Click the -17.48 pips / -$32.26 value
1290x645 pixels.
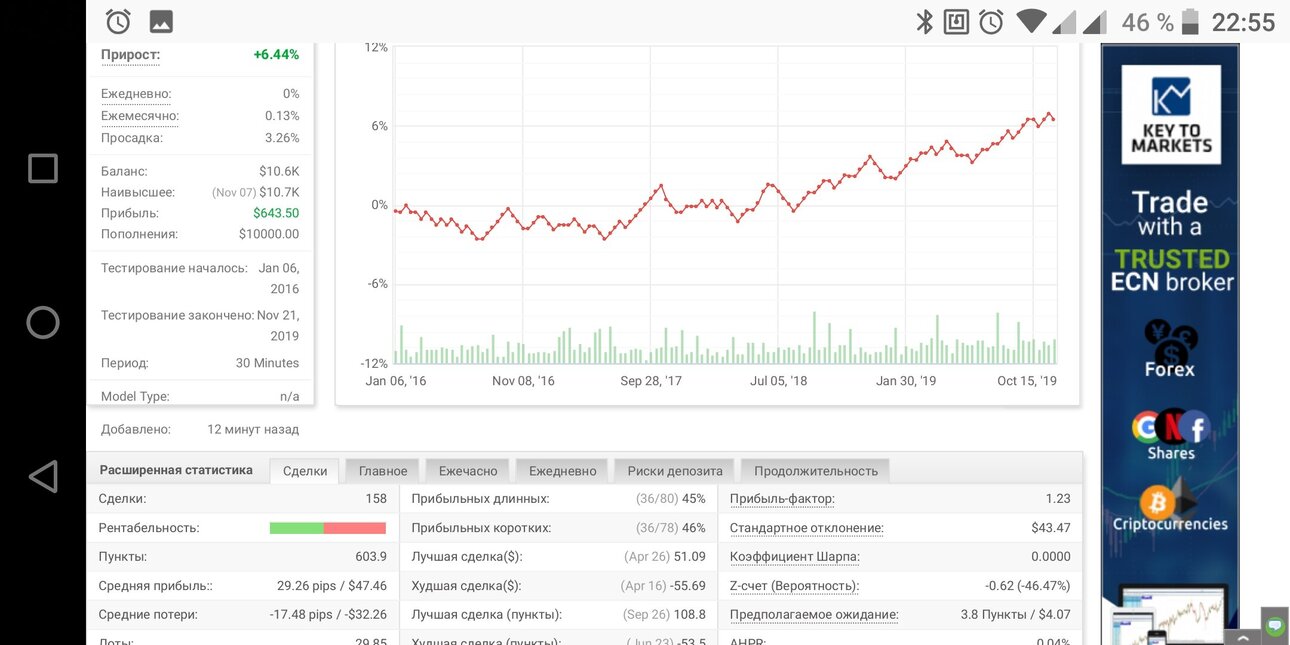tap(328, 615)
